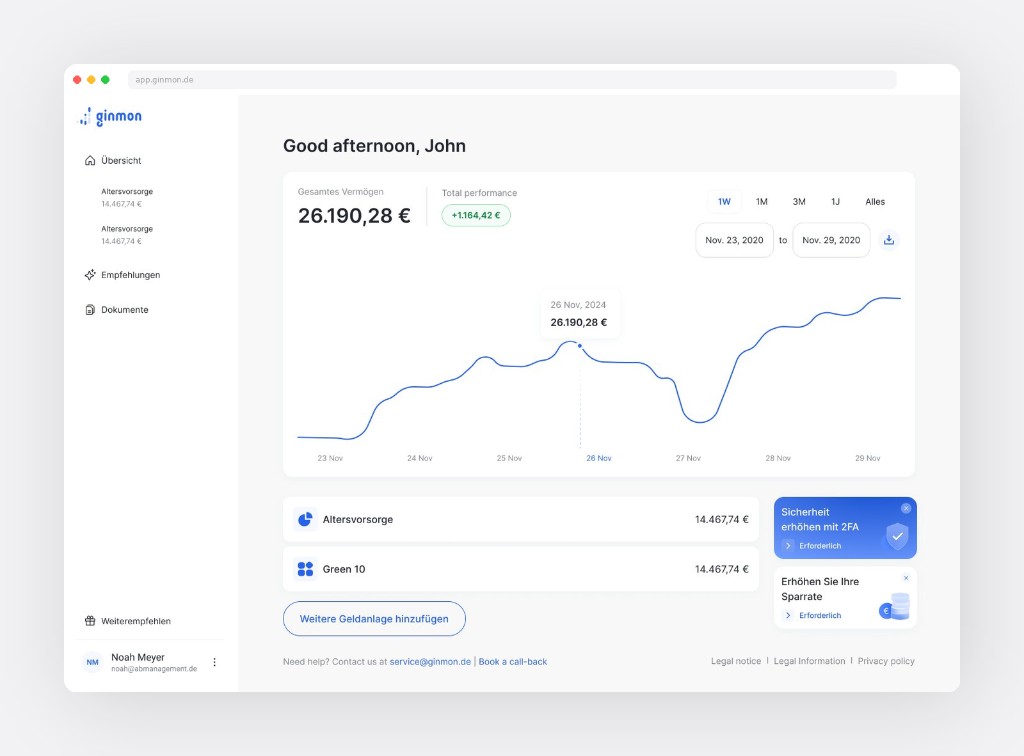This screenshot has width=1024, height=756.
Task: Click the Green 10 portfolio icon
Action: (x=303, y=569)
